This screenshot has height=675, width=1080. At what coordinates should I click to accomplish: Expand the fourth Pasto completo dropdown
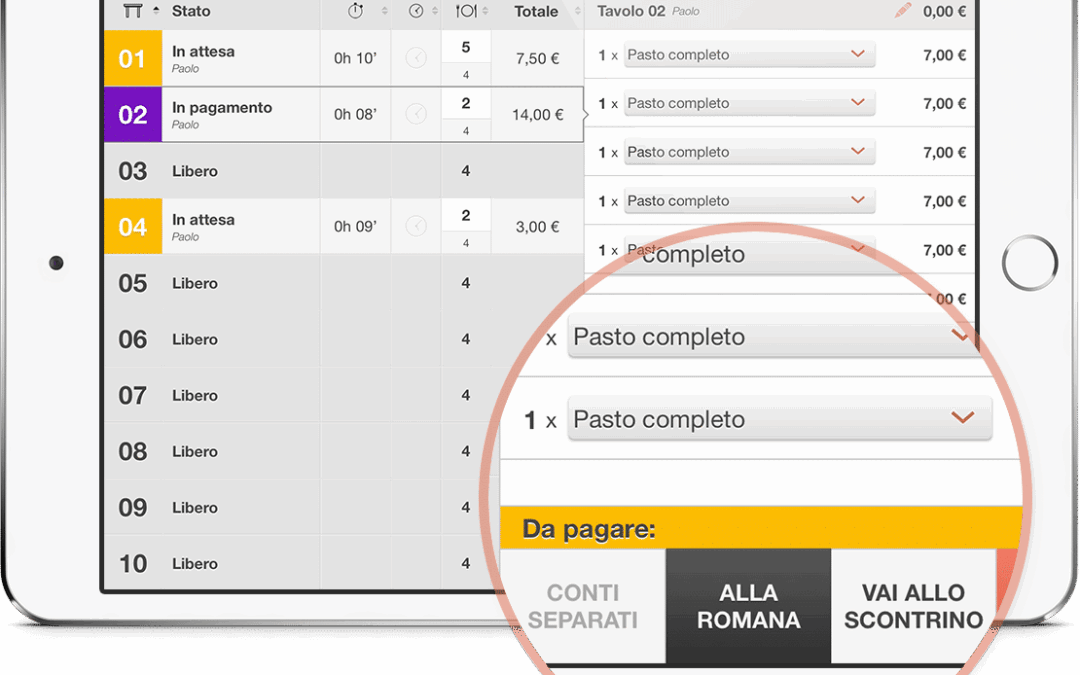749,201
